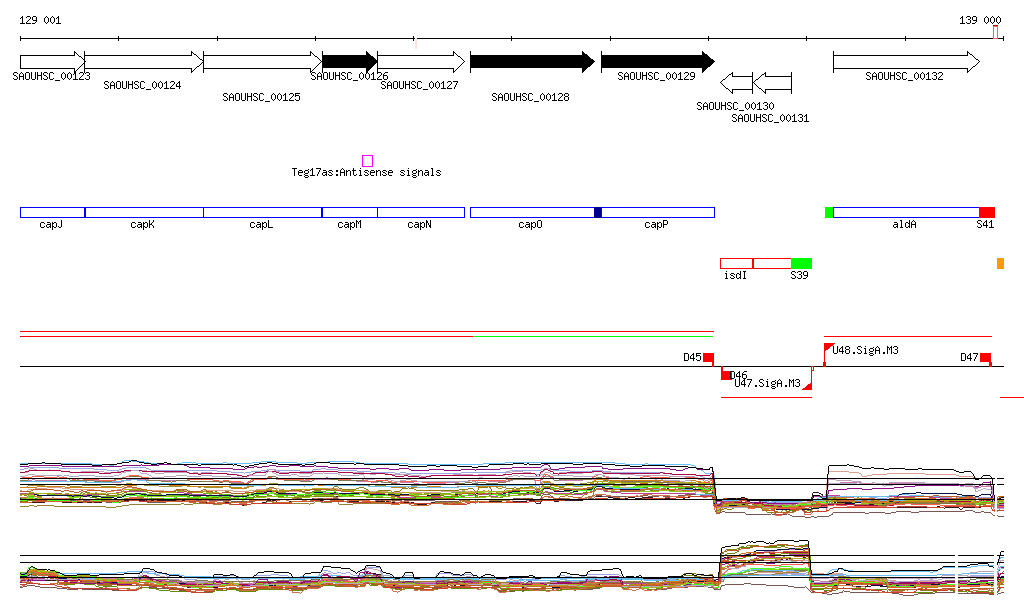Select the black SAOUHSC_00128 gene arrow

pos(532,62)
